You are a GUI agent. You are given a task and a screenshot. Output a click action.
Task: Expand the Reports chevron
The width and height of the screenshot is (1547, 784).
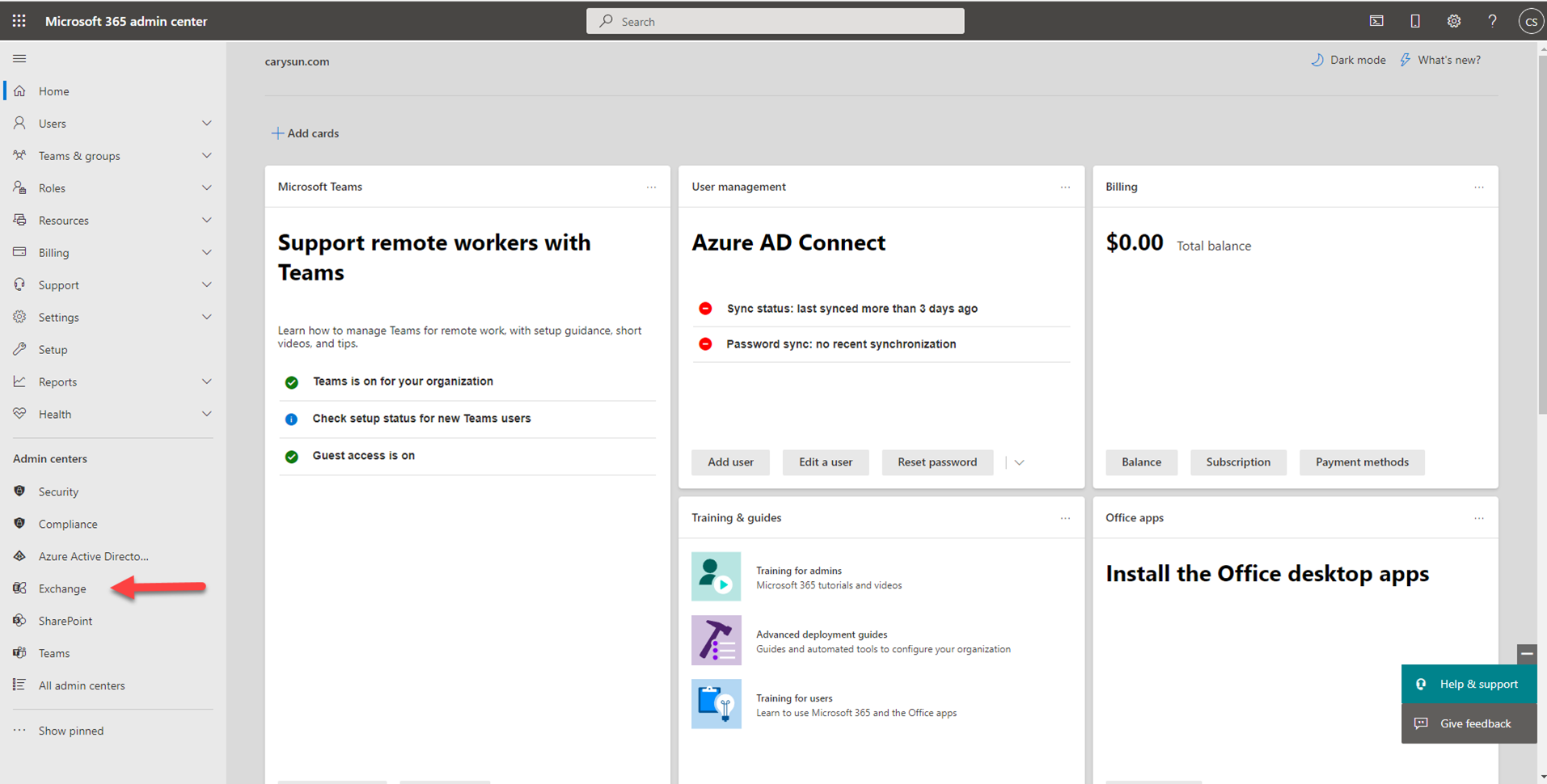[x=206, y=381]
